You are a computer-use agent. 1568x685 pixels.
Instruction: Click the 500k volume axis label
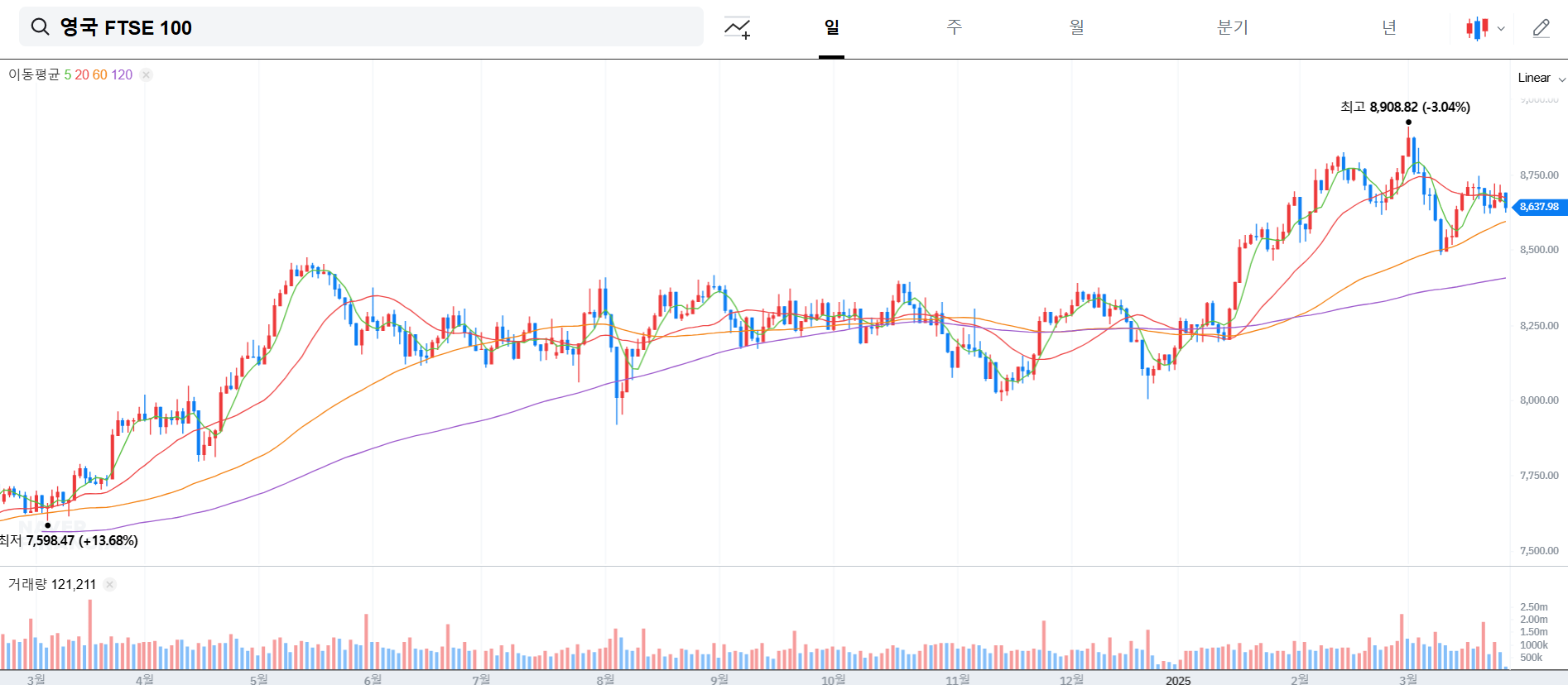[x=1532, y=658]
